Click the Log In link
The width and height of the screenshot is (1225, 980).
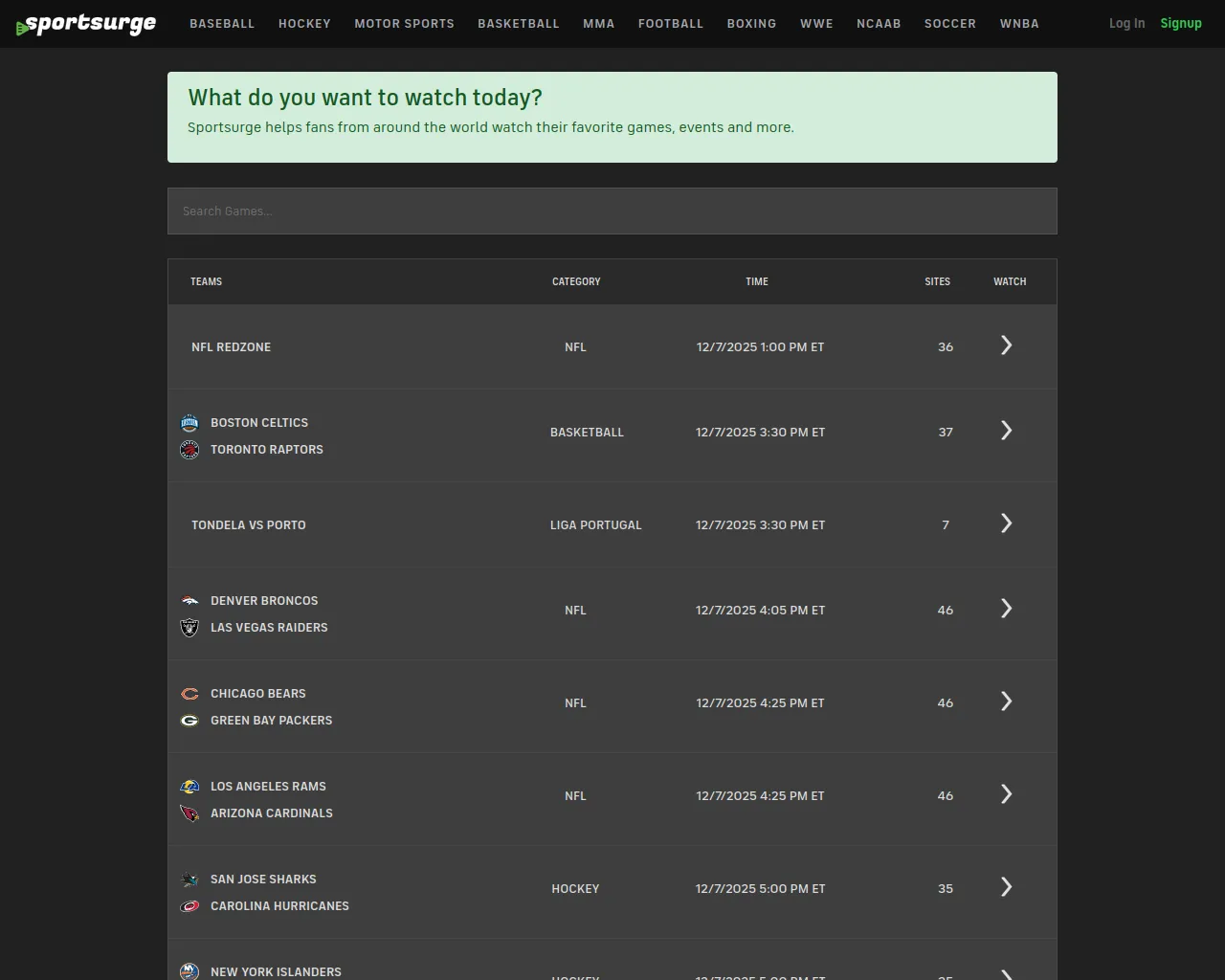click(x=1126, y=24)
